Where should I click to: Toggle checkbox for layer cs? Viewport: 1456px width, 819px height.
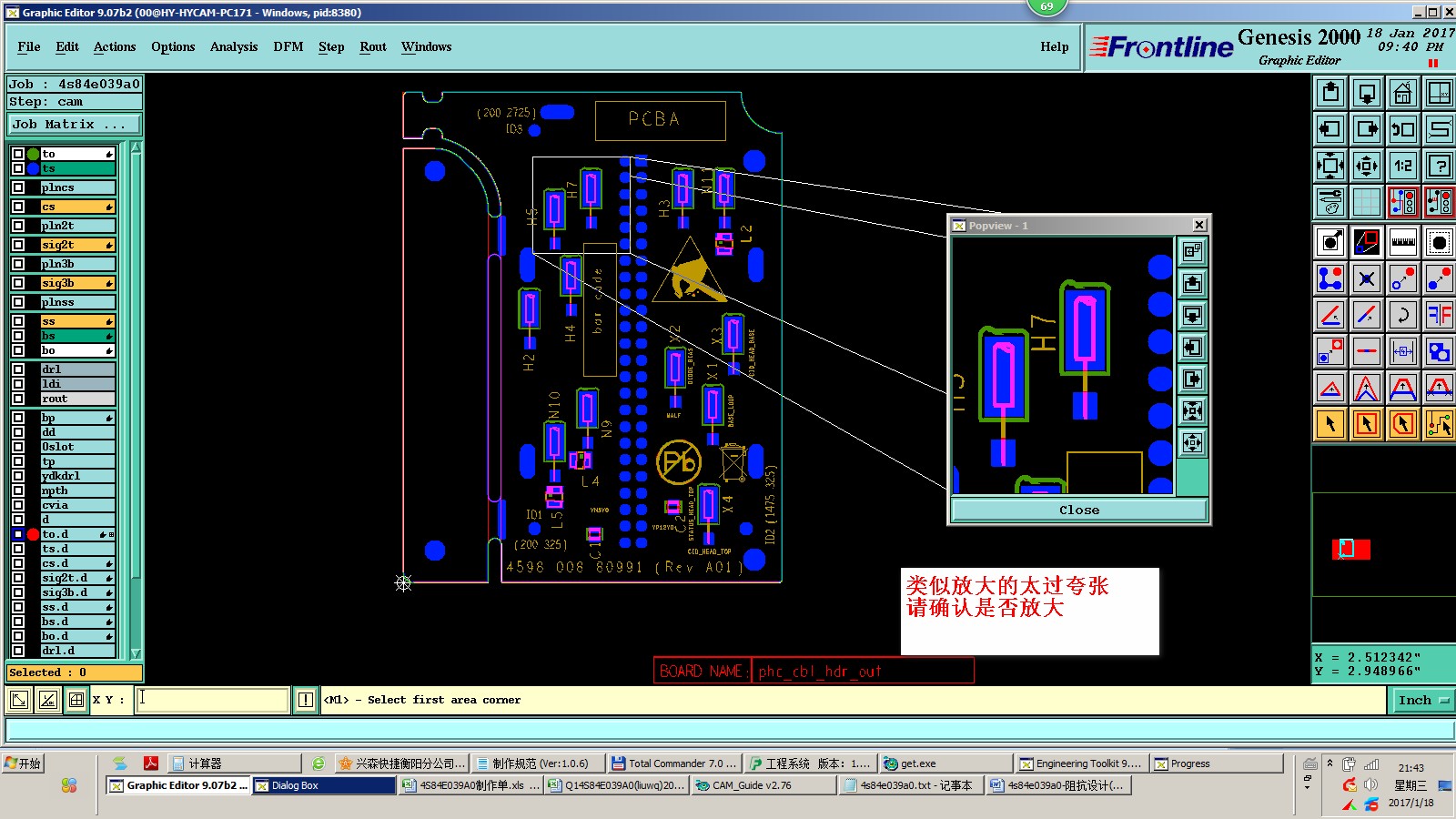[x=17, y=207]
